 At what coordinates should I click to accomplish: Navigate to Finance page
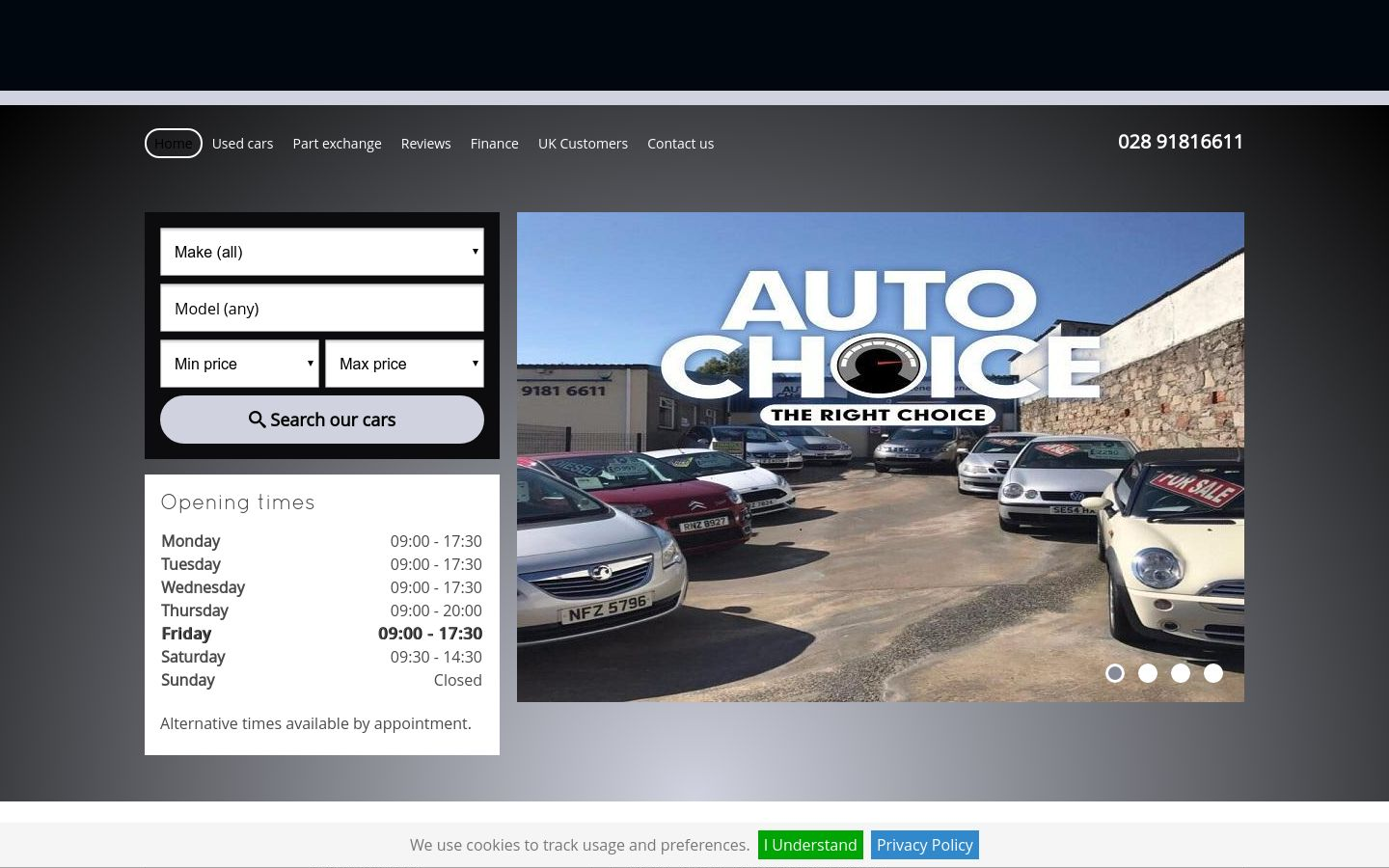coord(494,143)
